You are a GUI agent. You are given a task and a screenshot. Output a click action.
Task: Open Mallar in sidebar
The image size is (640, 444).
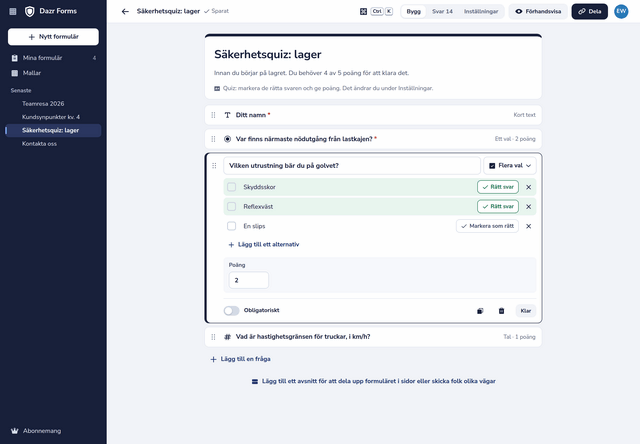[53, 73]
